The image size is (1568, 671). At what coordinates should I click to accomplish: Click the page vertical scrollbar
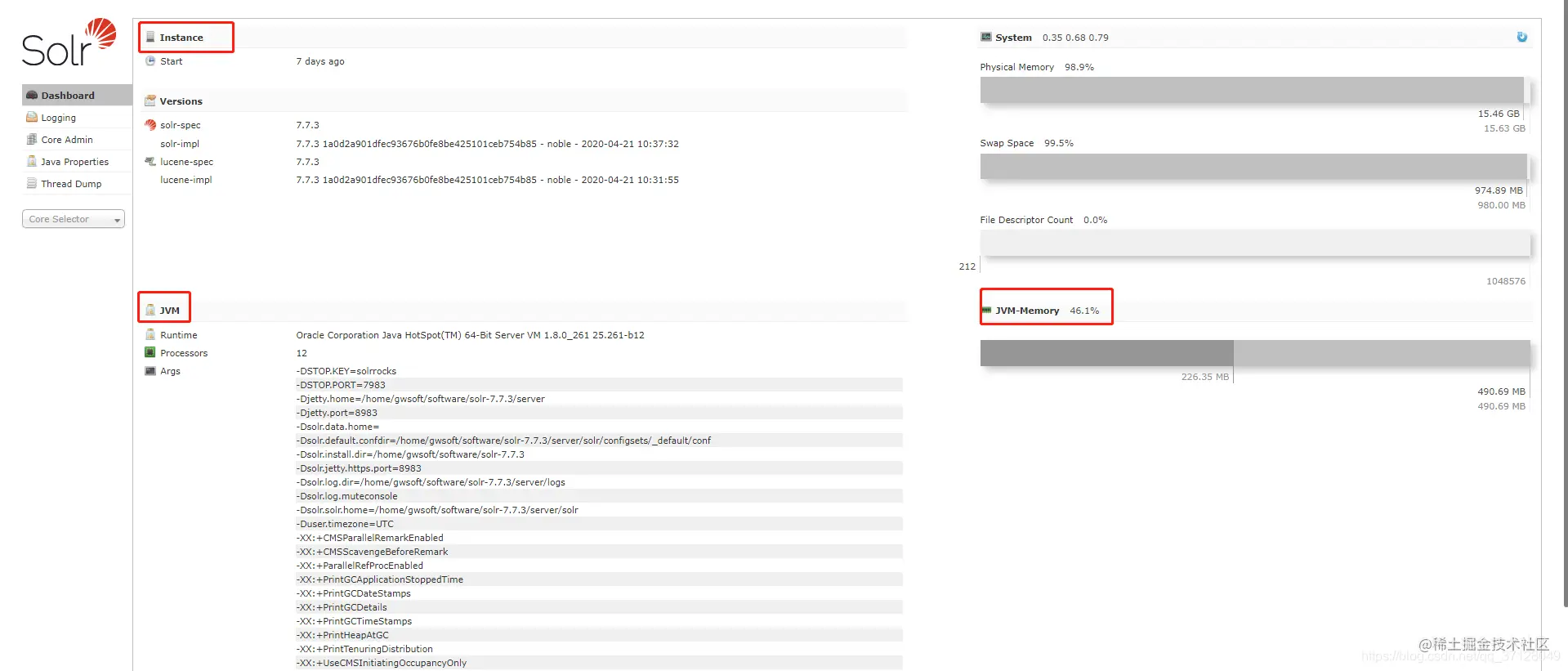[1566, 302]
